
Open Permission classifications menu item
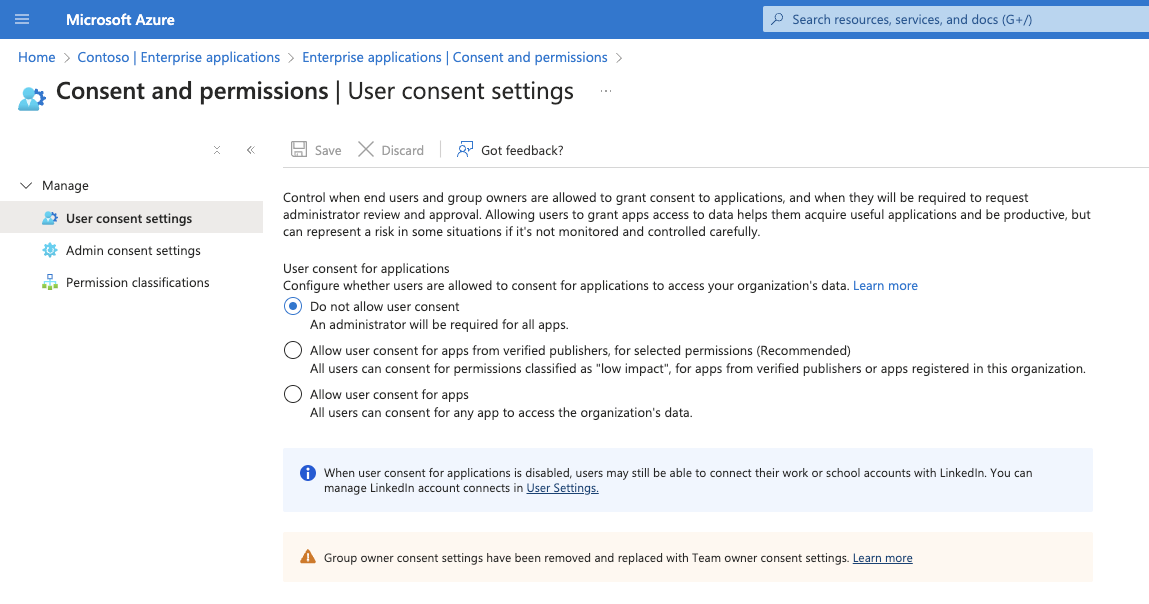click(137, 282)
